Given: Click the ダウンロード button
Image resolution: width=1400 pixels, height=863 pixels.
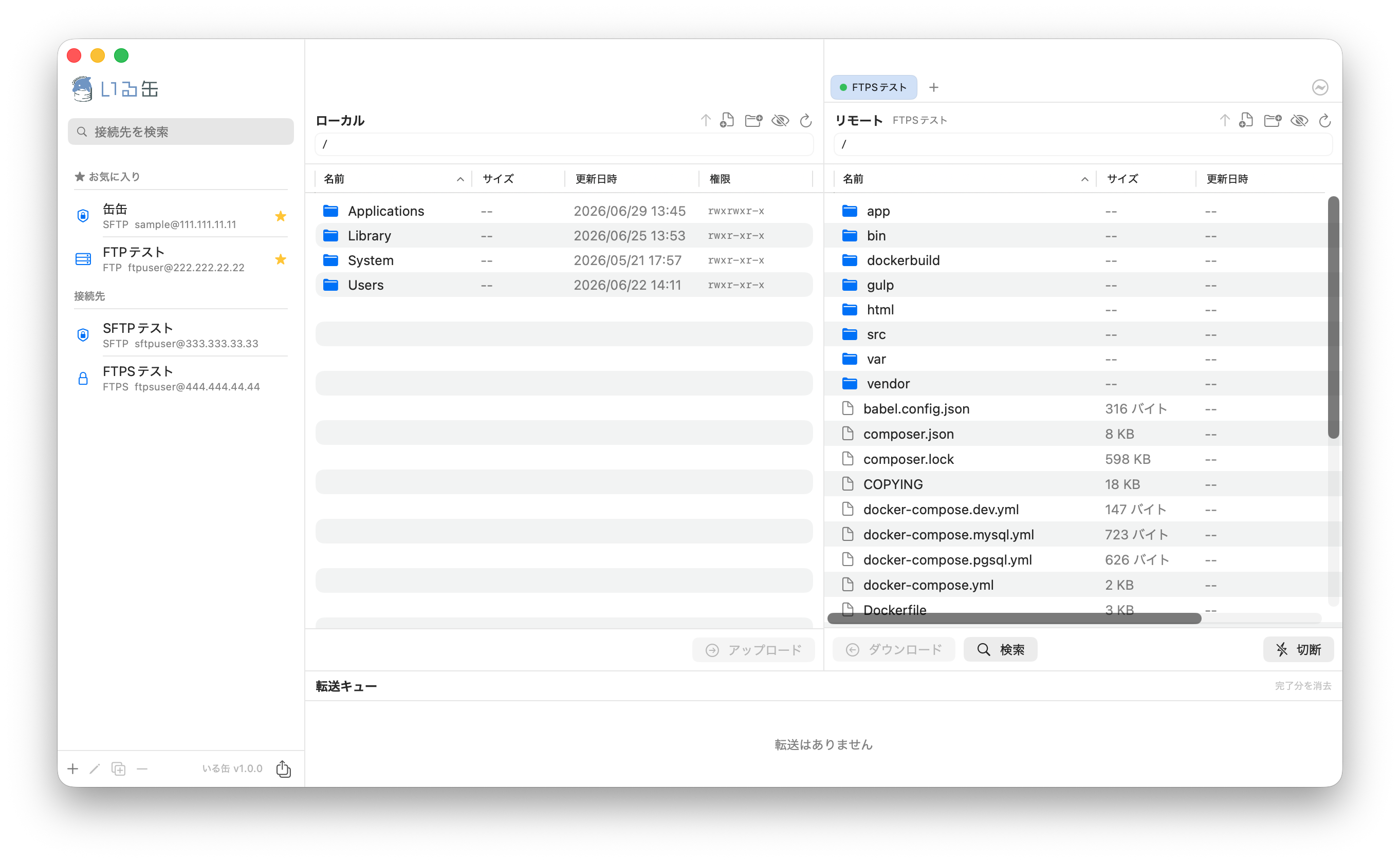Looking at the screenshot, I should click(x=894, y=649).
